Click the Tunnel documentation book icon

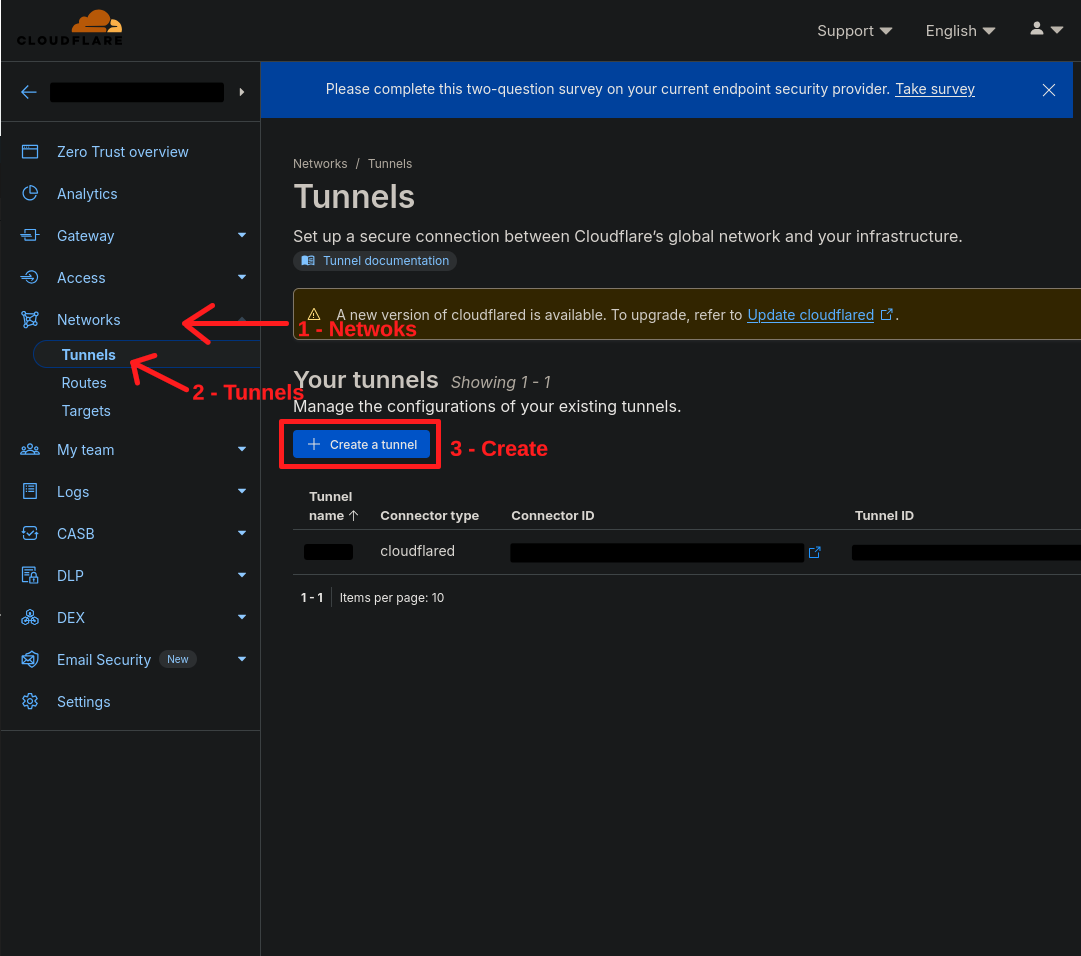pyautogui.click(x=308, y=261)
